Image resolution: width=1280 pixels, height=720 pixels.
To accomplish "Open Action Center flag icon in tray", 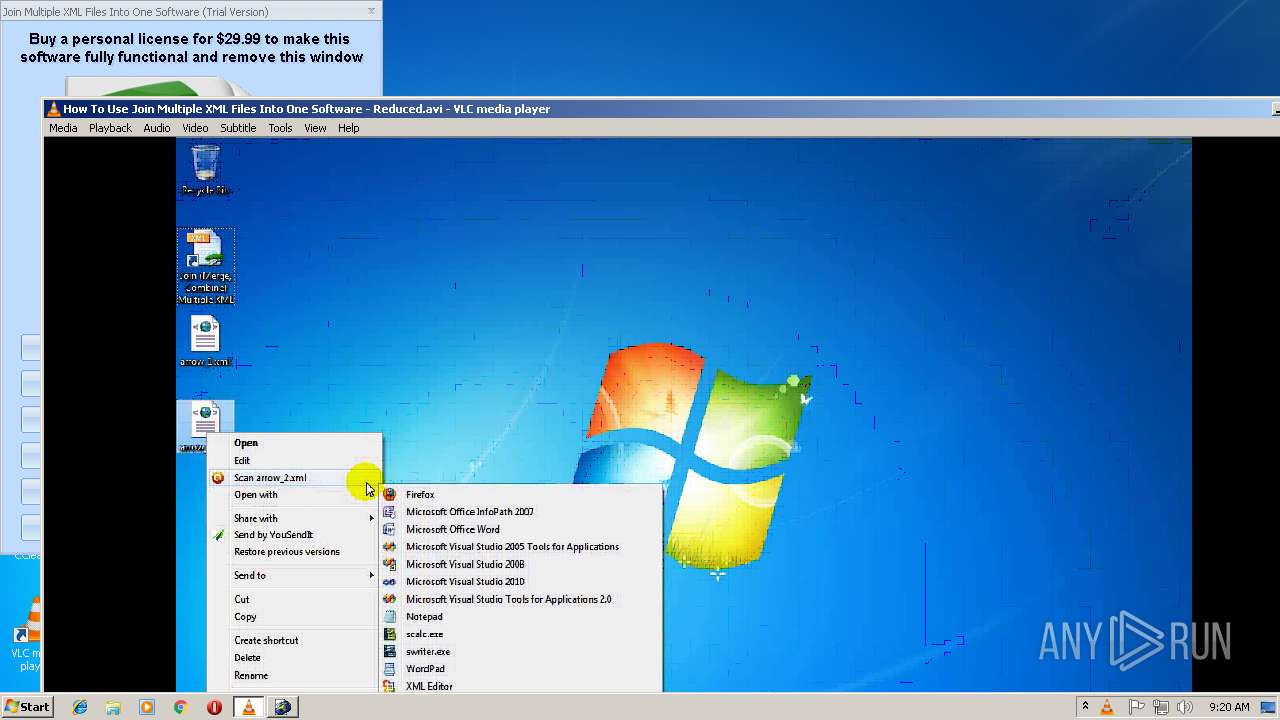I will click(x=1137, y=707).
